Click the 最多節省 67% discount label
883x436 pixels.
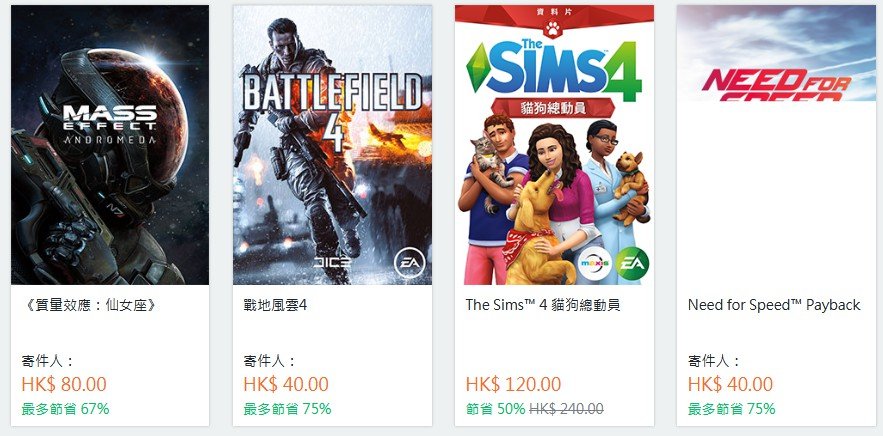coord(65,408)
